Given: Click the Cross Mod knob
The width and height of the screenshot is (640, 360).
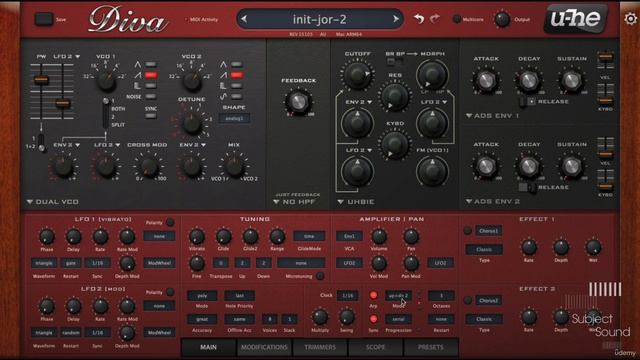Looking at the screenshot, I should click(149, 166).
